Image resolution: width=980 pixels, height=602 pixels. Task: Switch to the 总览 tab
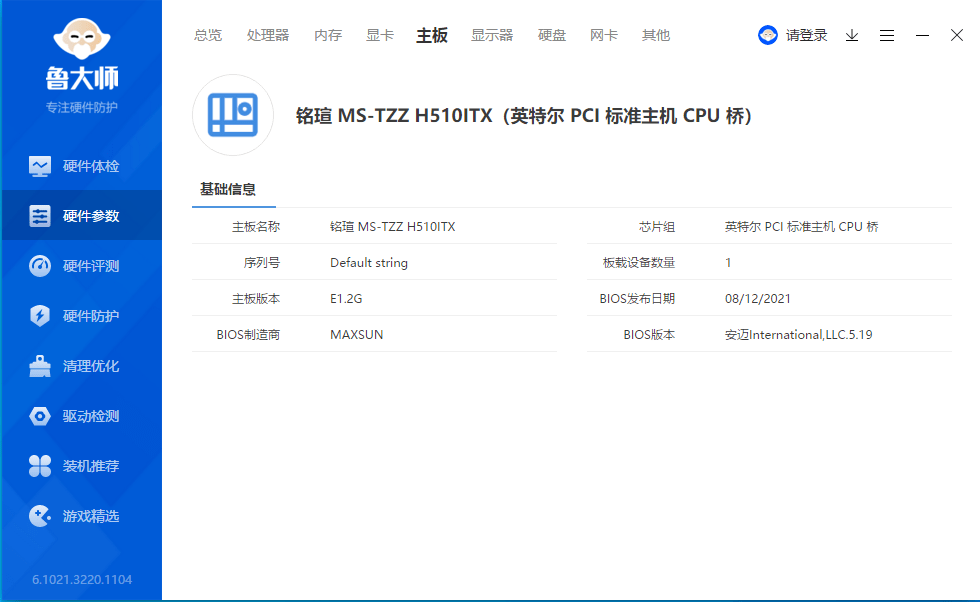pos(208,36)
